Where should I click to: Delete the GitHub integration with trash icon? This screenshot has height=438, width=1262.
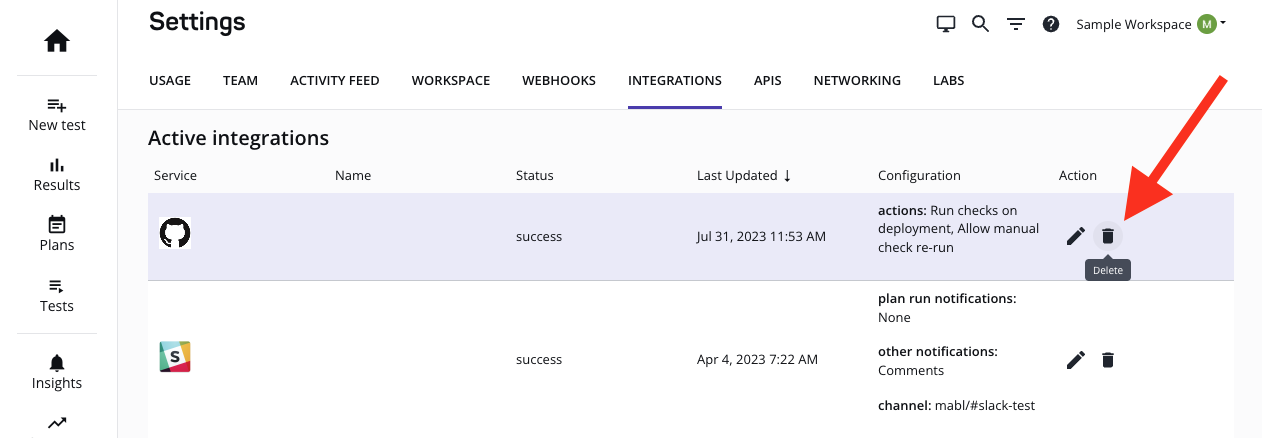tap(1108, 236)
